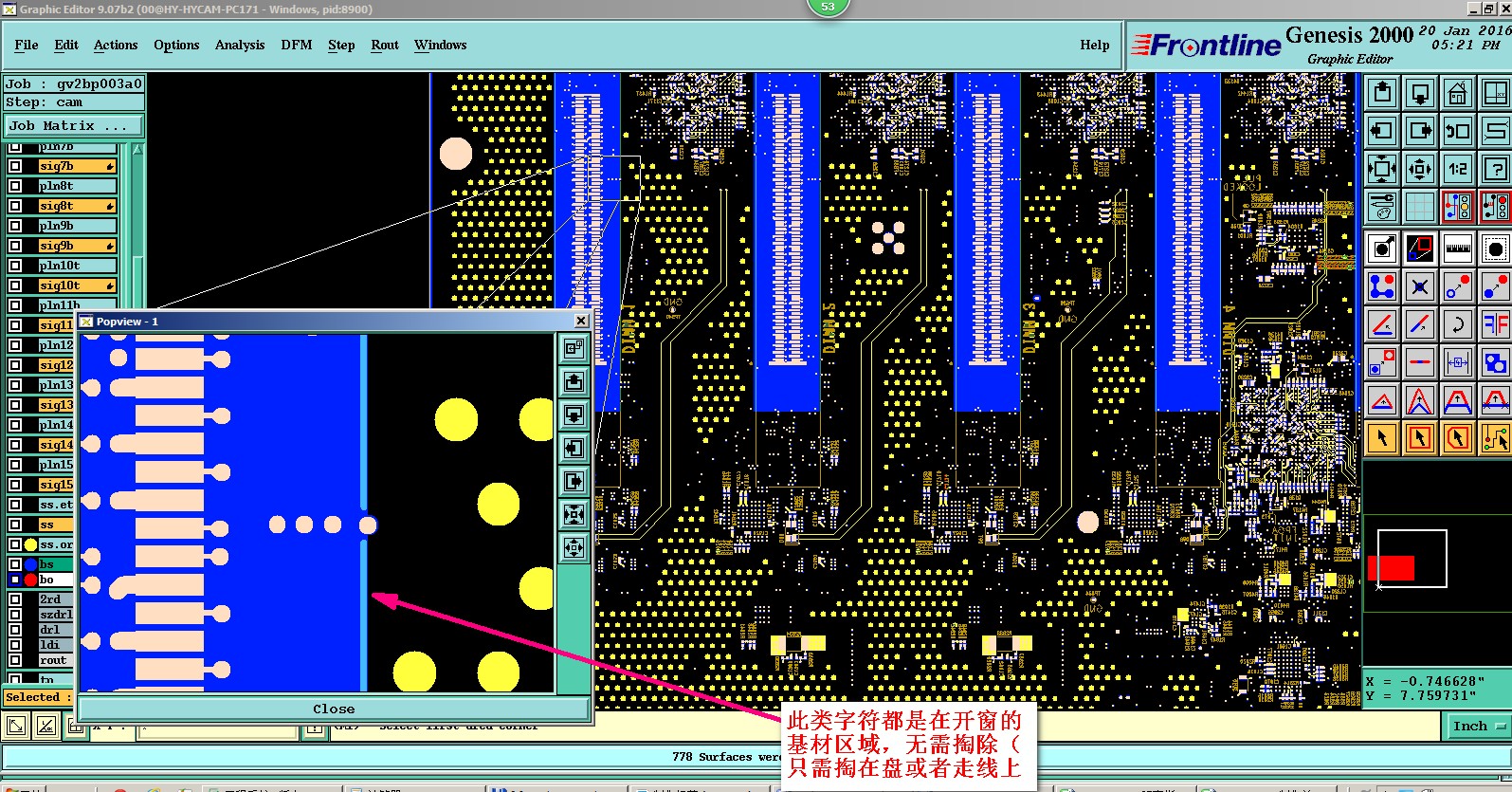The image size is (1512, 792).
Task: Click the home view icon
Action: [1457, 93]
